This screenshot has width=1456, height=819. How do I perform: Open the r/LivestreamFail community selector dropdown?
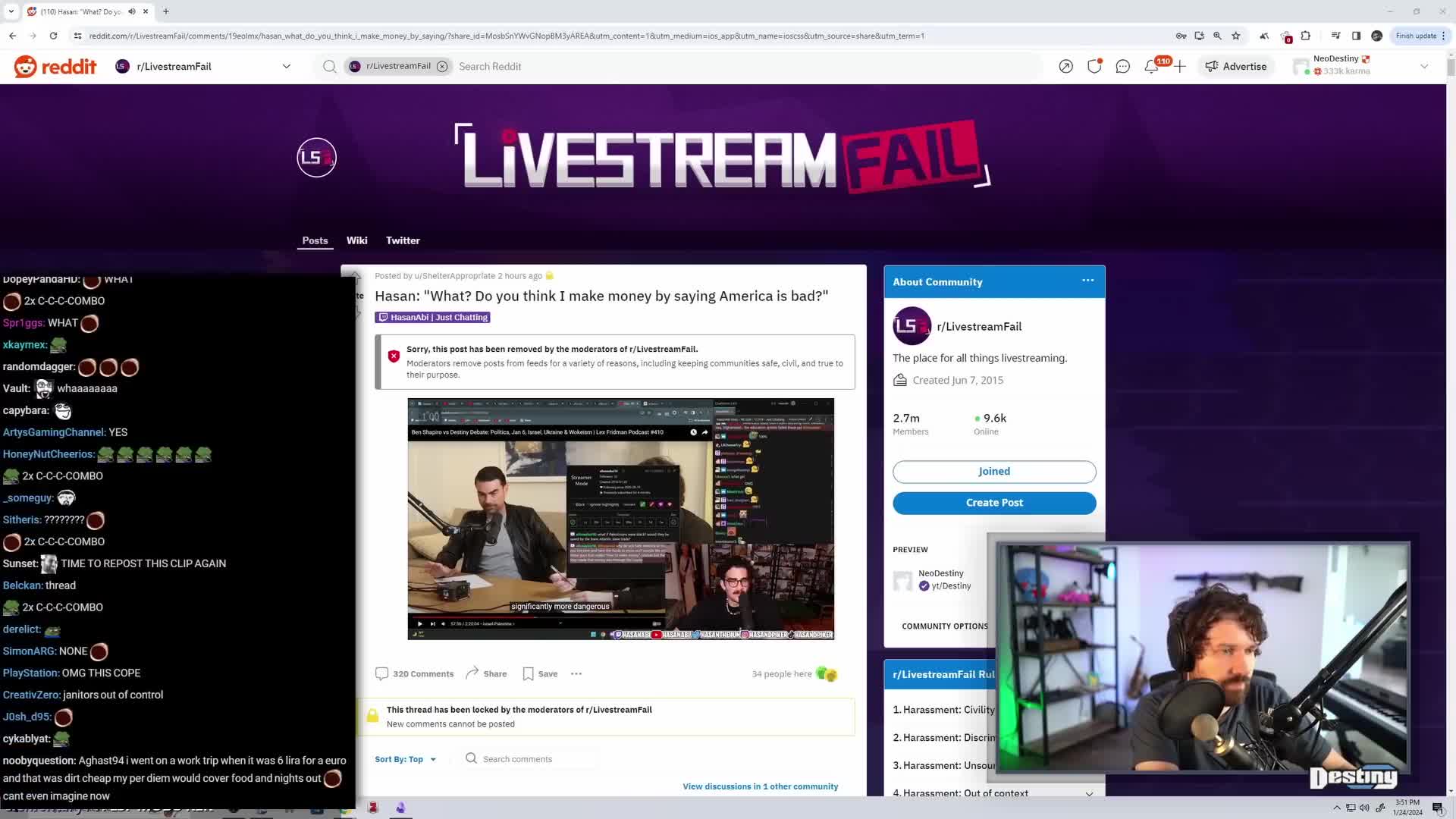203,67
